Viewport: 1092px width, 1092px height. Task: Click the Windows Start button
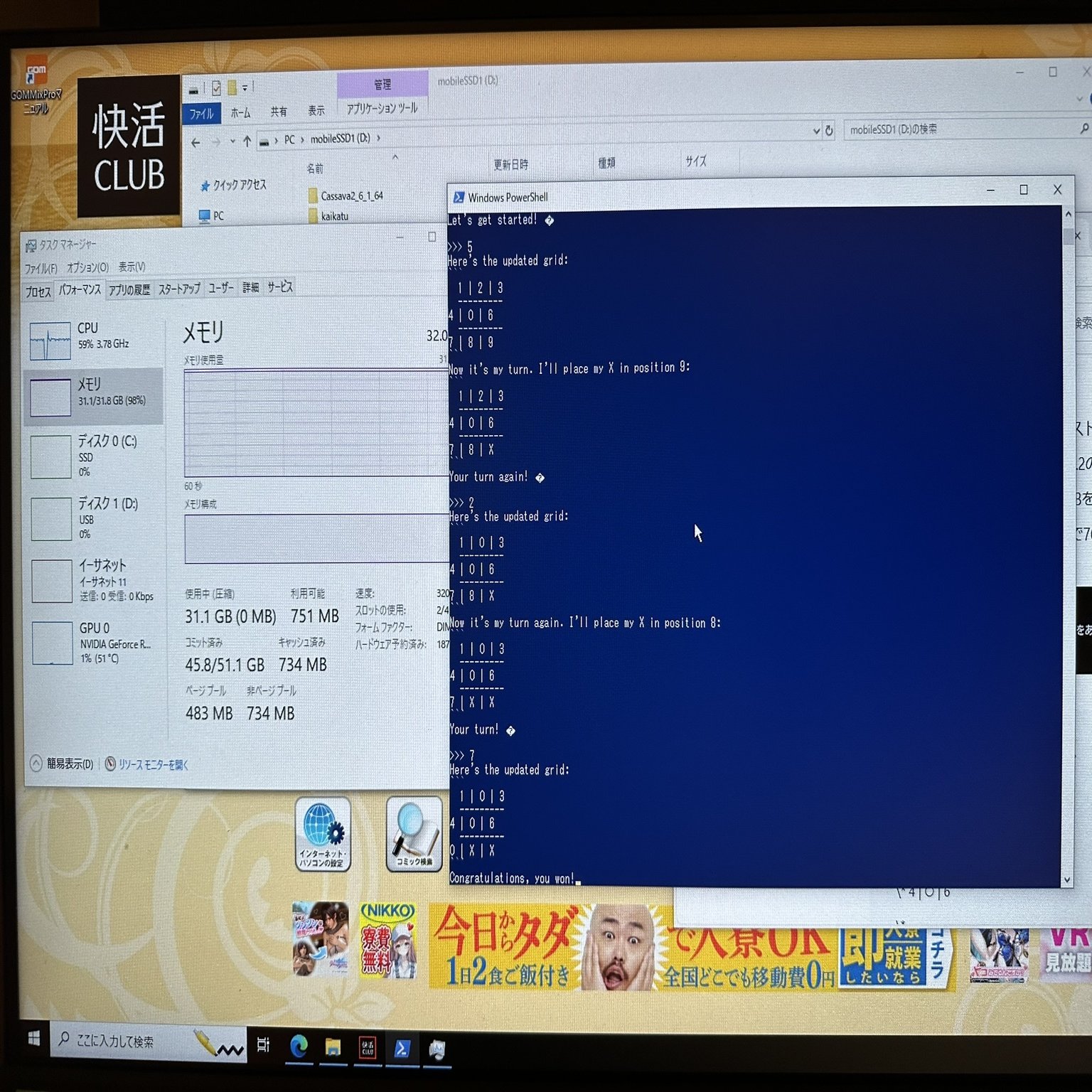point(33,1039)
